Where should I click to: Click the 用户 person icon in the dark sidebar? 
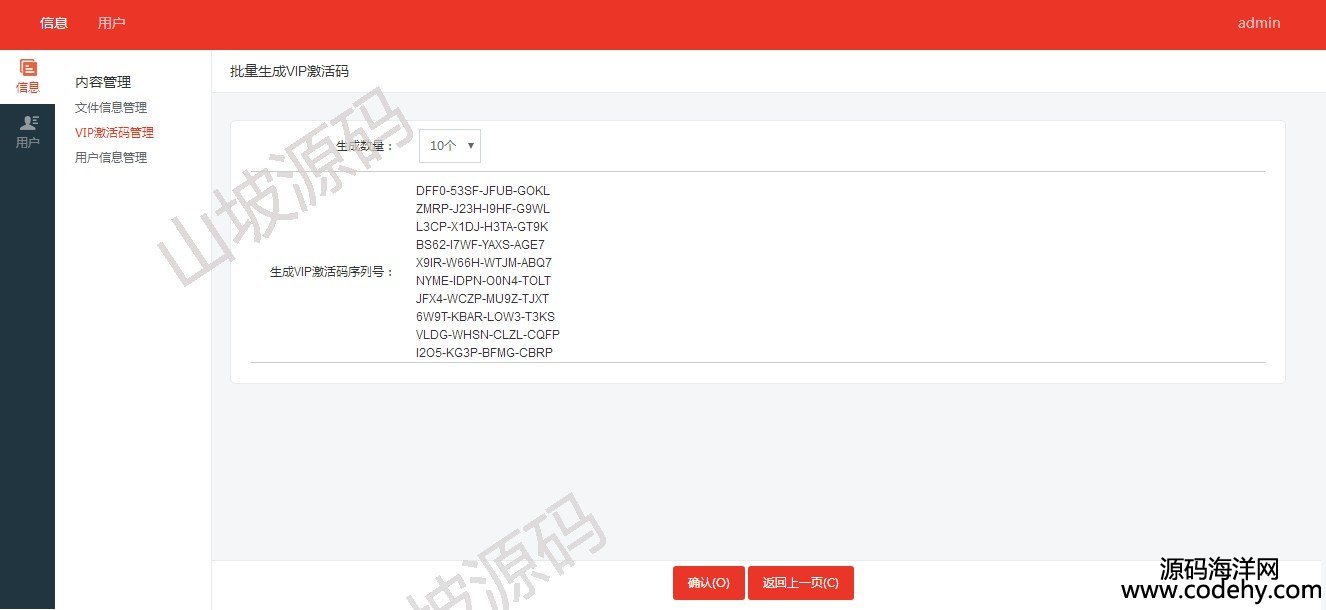pyautogui.click(x=28, y=123)
